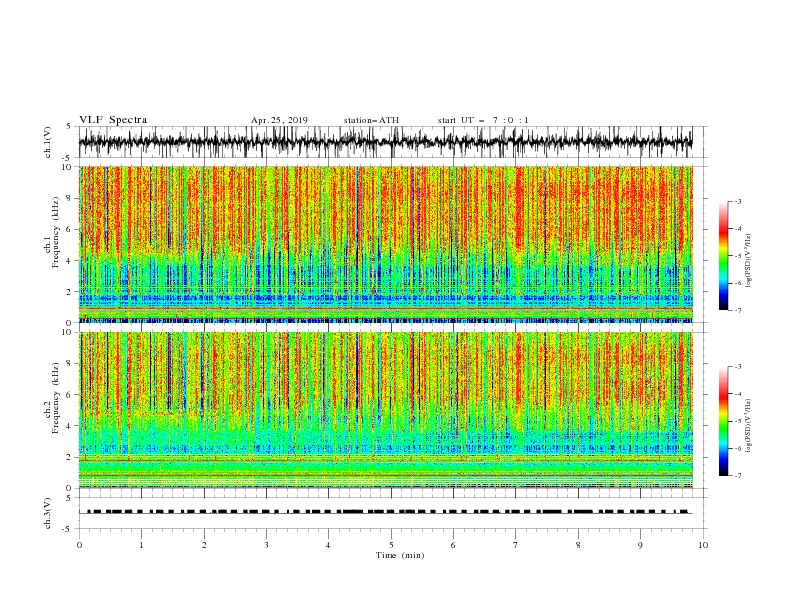Click the "ch.3(V)" axis label

tap(48, 513)
